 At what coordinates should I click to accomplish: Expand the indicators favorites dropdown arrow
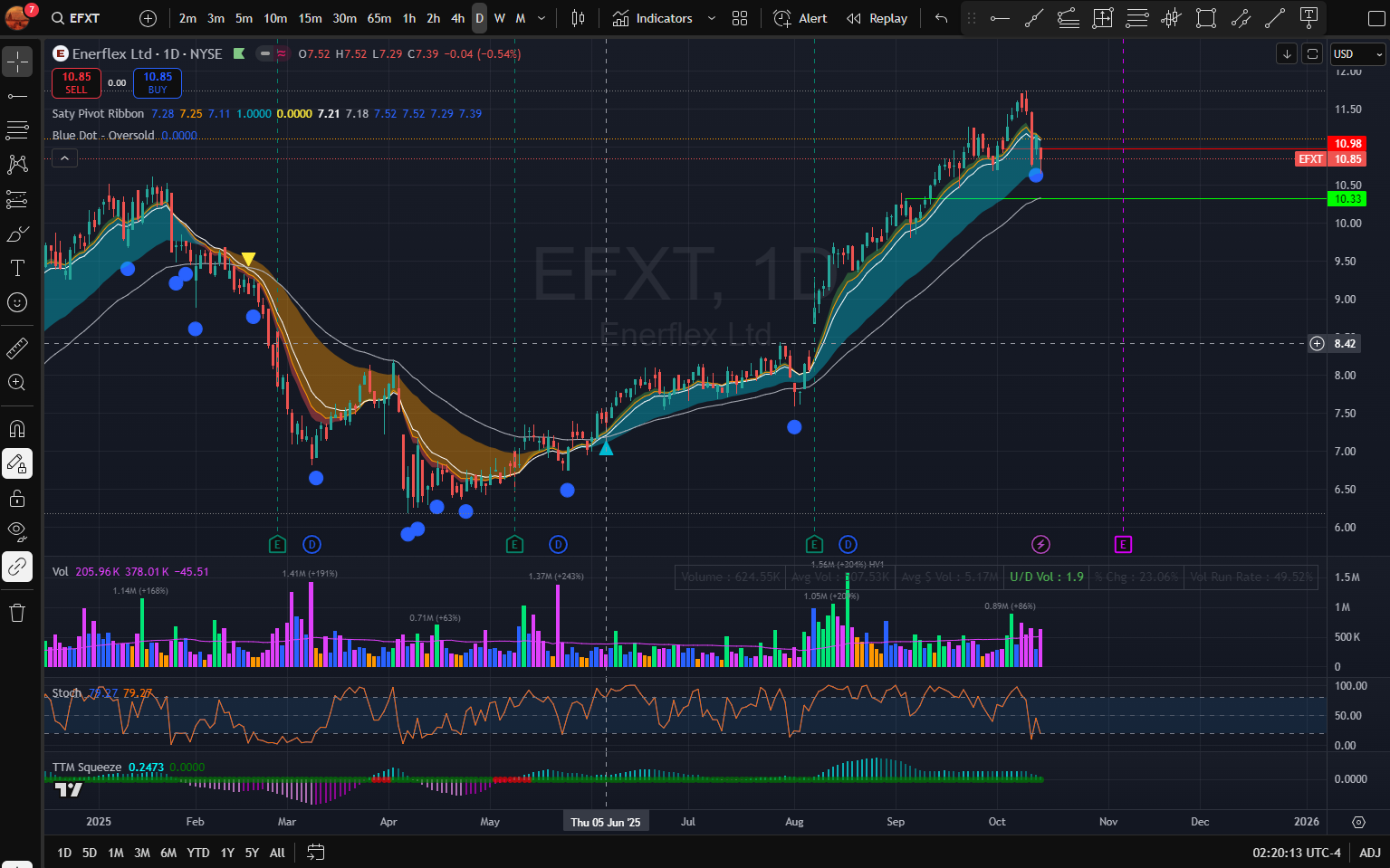[x=711, y=18]
